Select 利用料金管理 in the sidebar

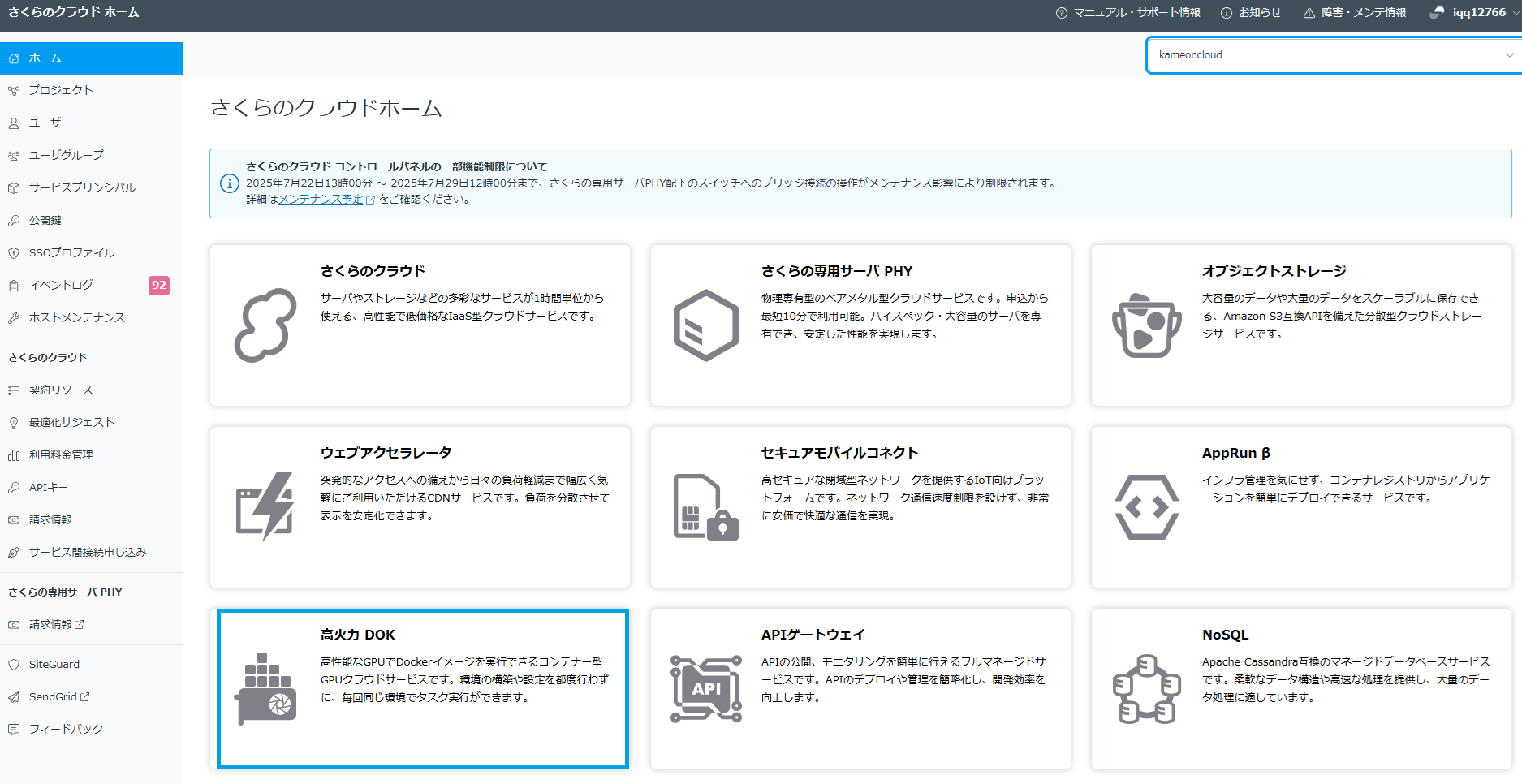(91, 455)
